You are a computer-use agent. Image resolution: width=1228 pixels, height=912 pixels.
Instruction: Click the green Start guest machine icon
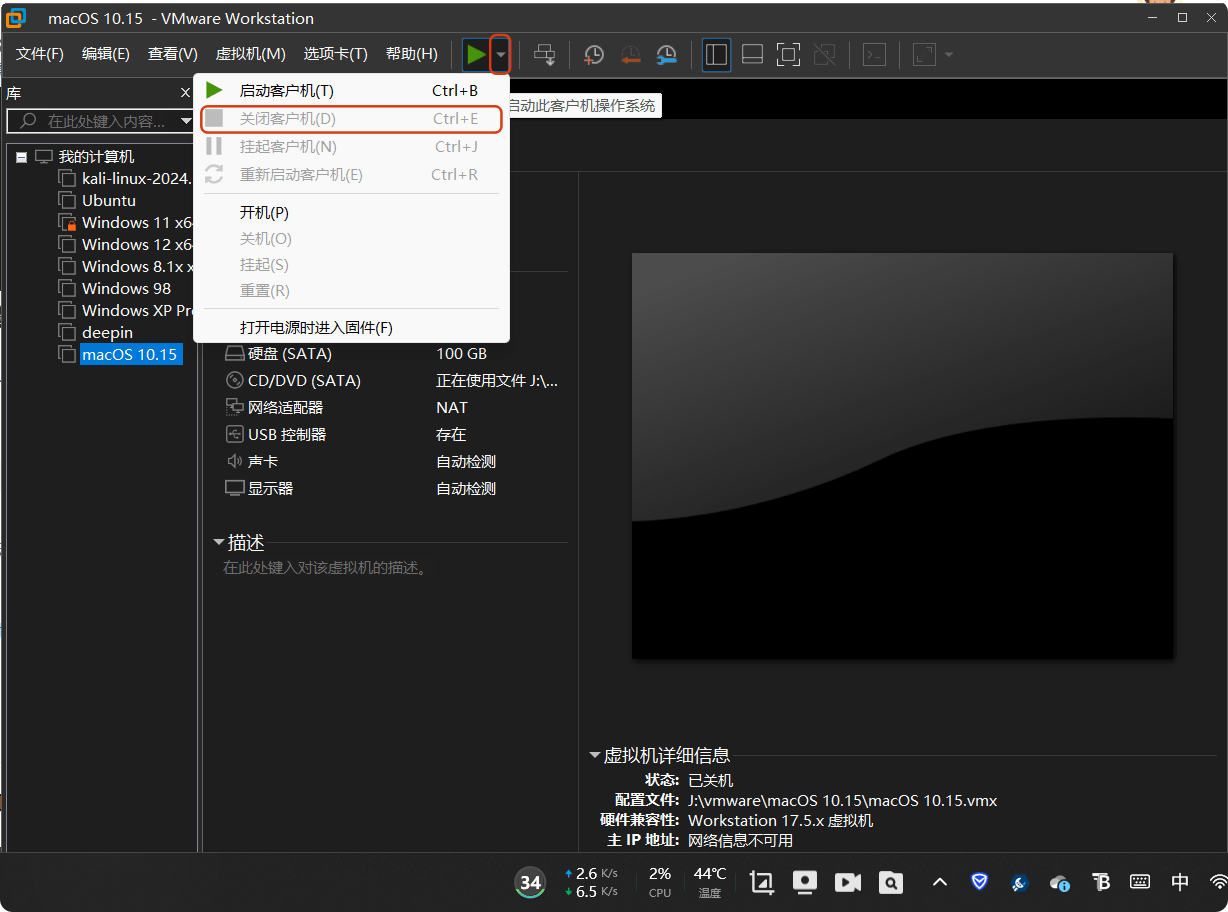(x=477, y=55)
